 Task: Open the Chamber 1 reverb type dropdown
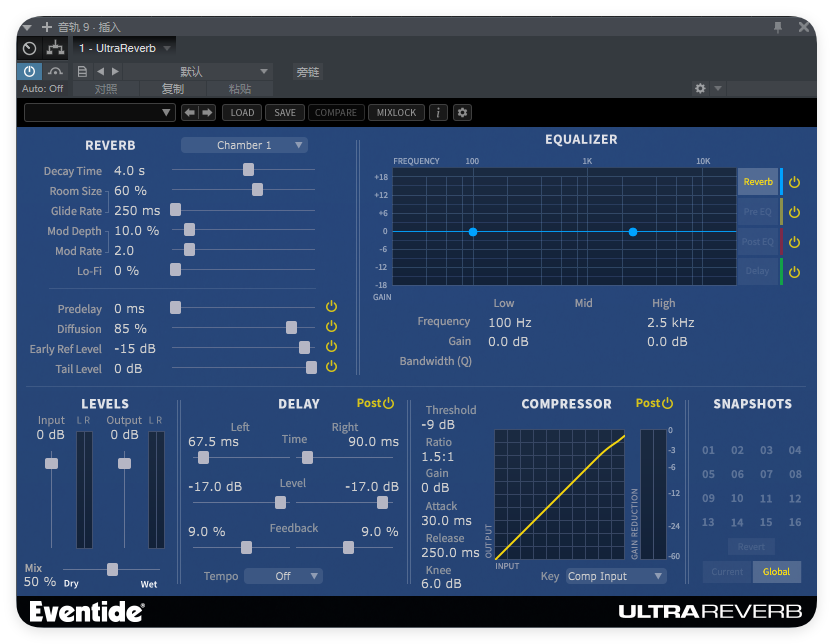click(244, 145)
